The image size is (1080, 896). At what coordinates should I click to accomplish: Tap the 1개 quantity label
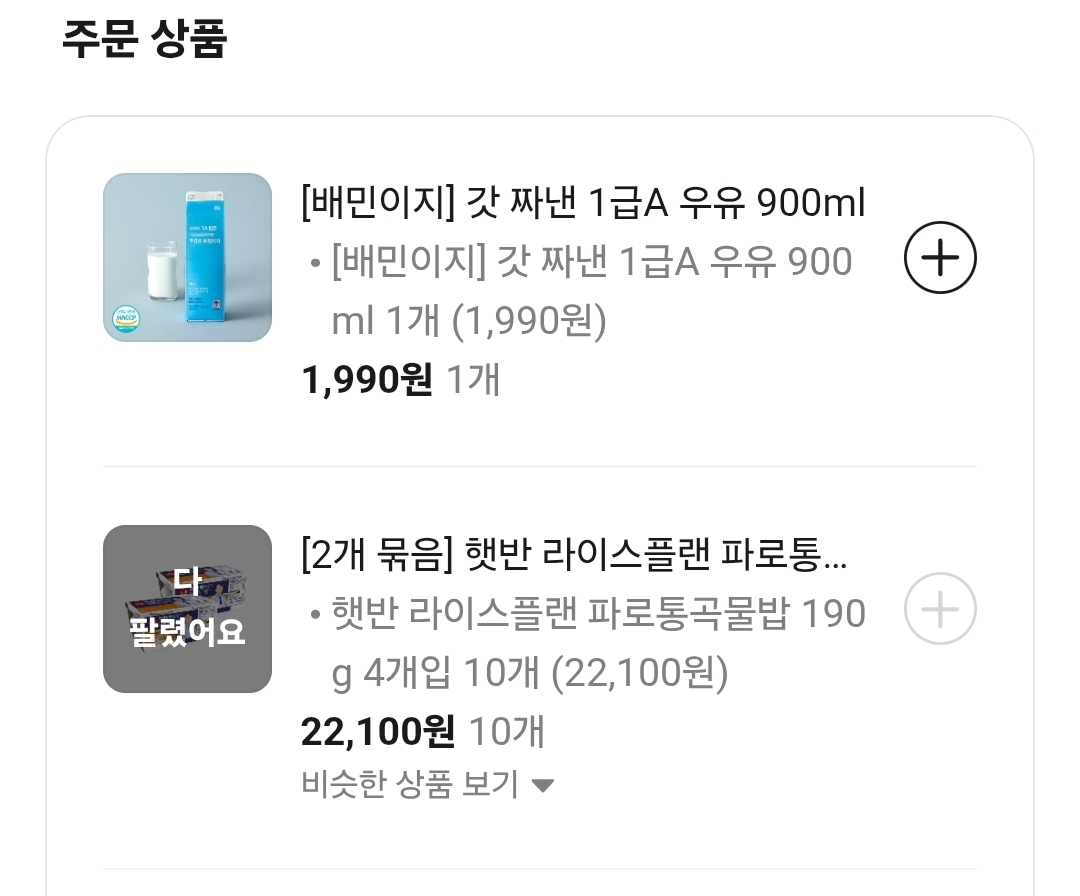pos(473,379)
